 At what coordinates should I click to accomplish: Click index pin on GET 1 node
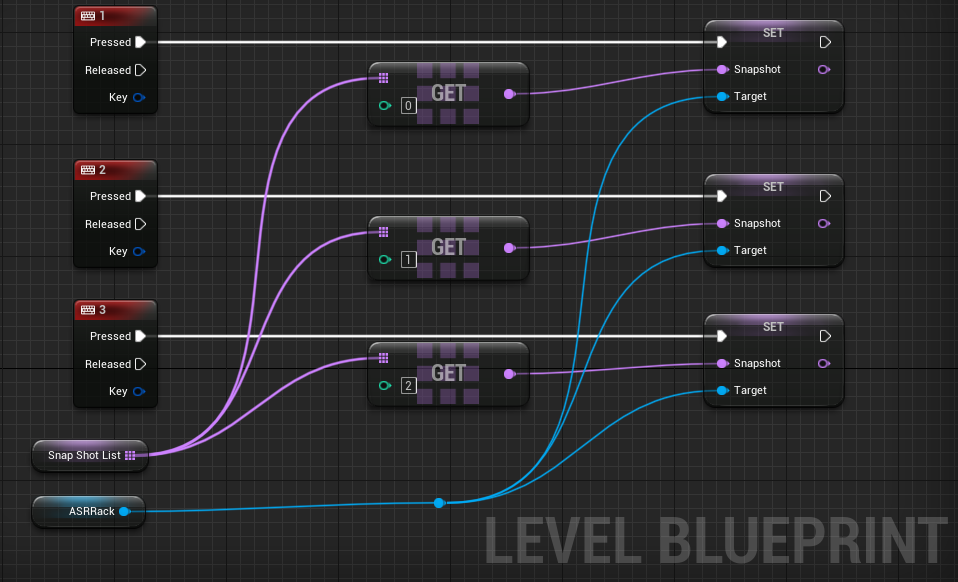[384, 260]
